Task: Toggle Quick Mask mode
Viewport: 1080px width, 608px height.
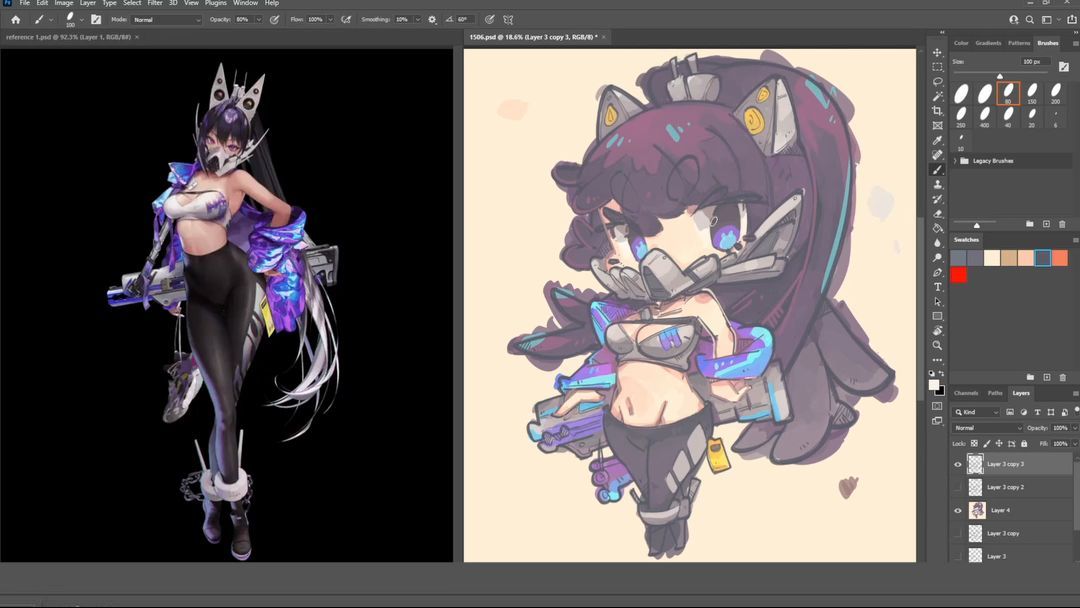Action: point(937,406)
